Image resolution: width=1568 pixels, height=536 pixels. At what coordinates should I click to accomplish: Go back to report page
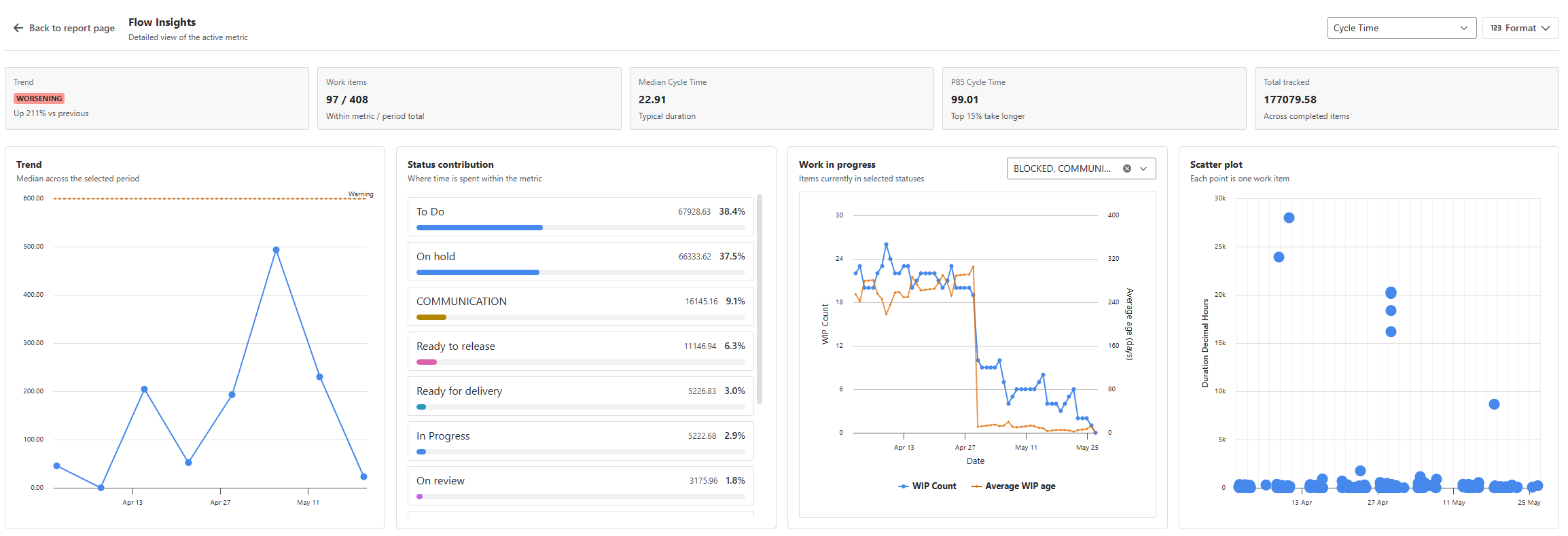click(64, 28)
